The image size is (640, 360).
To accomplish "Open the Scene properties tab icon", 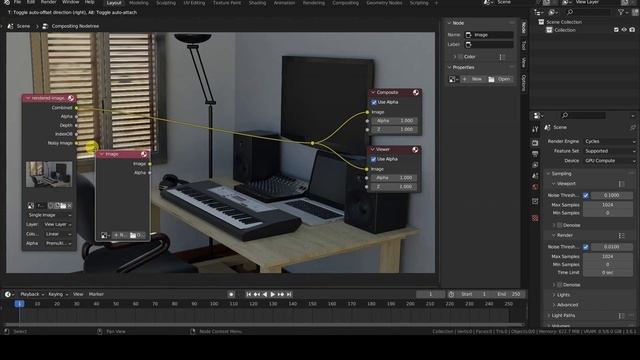I will (x=535, y=176).
